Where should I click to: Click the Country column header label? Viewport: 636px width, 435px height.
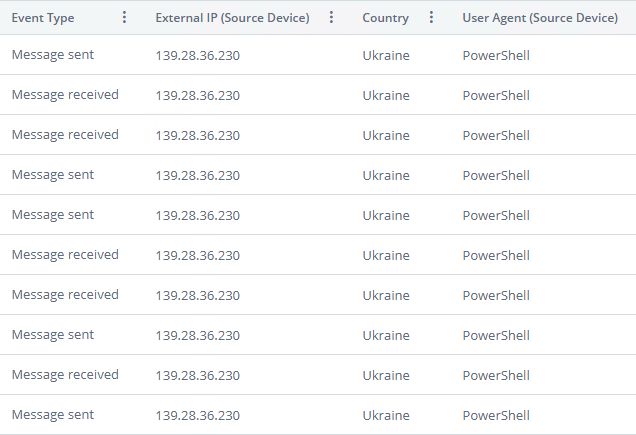click(x=385, y=18)
